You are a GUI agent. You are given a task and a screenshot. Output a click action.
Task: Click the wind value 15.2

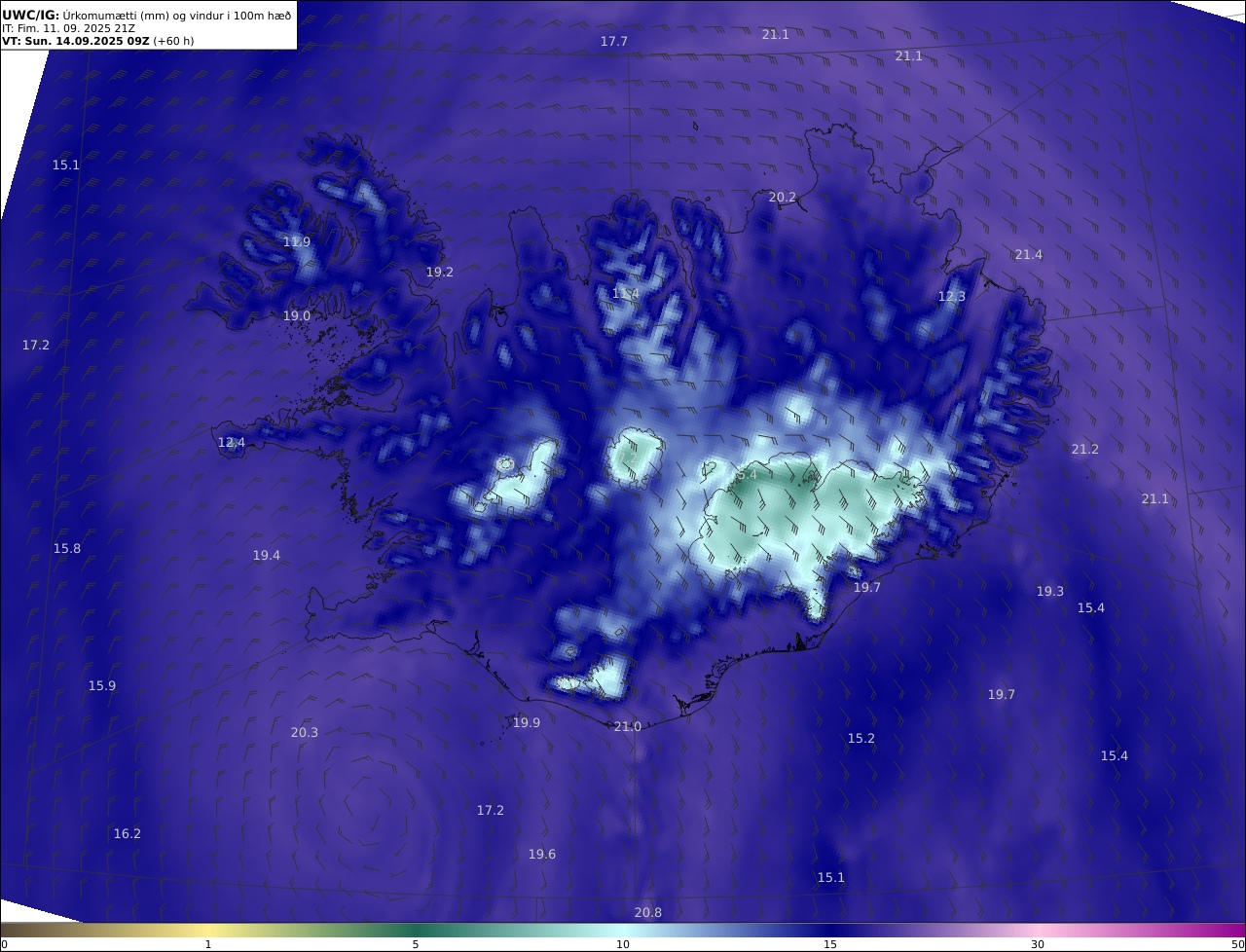pos(861,739)
